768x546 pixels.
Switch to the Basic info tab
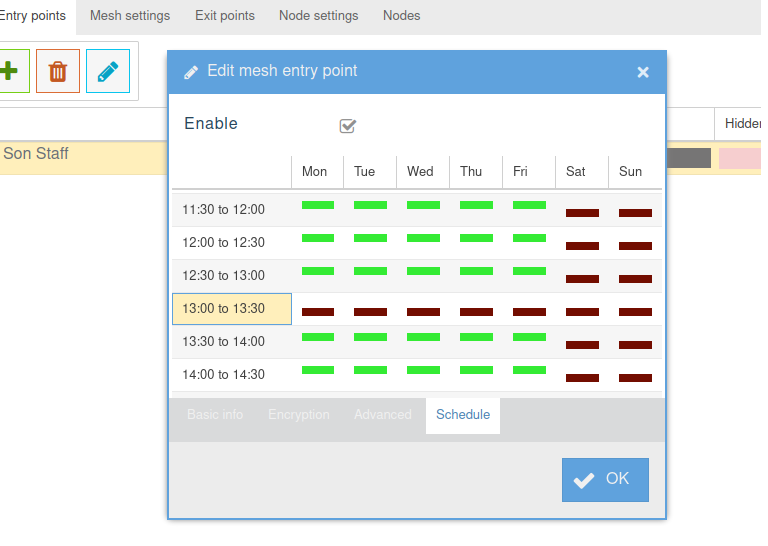(x=215, y=415)
